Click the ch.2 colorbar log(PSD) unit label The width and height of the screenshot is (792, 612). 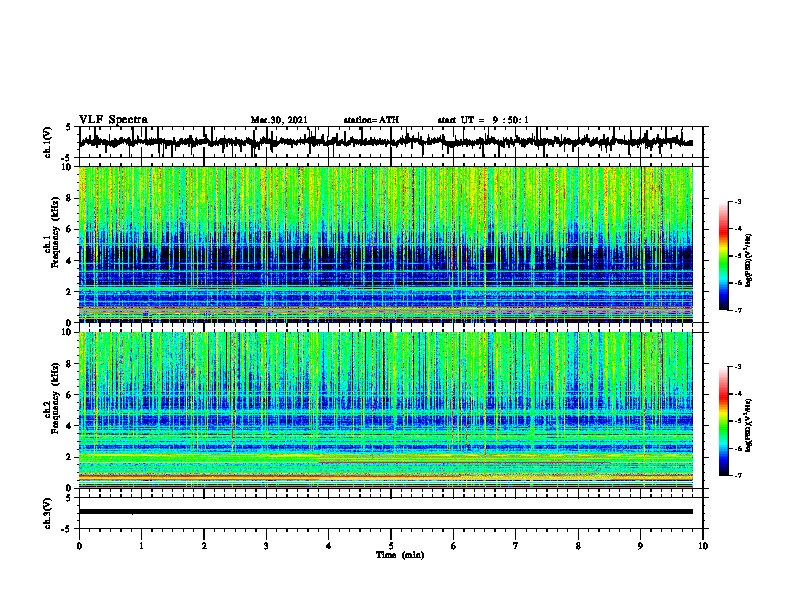pos(749,426)
